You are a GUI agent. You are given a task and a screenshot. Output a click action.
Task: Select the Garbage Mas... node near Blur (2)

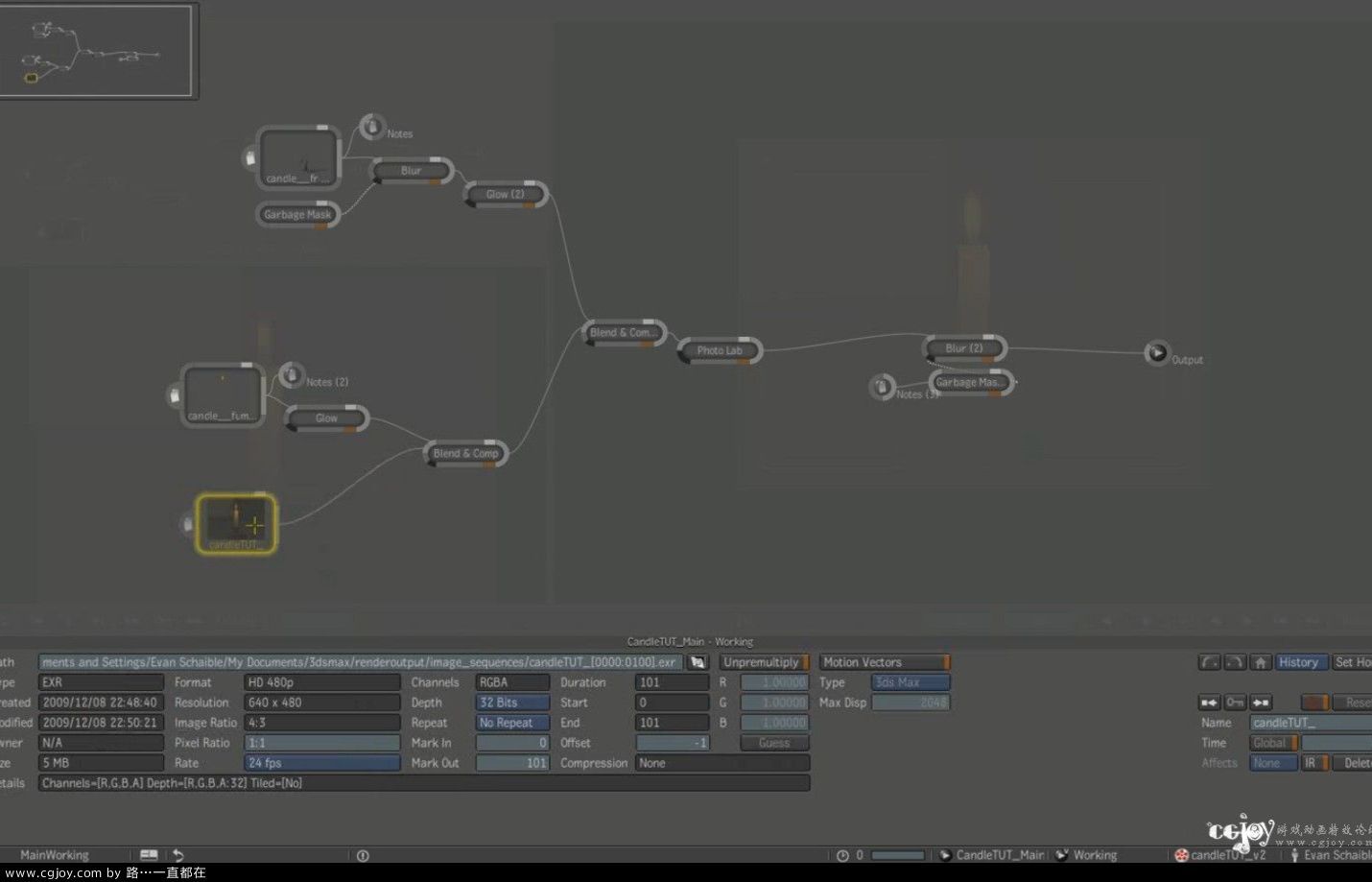[970, 382]
